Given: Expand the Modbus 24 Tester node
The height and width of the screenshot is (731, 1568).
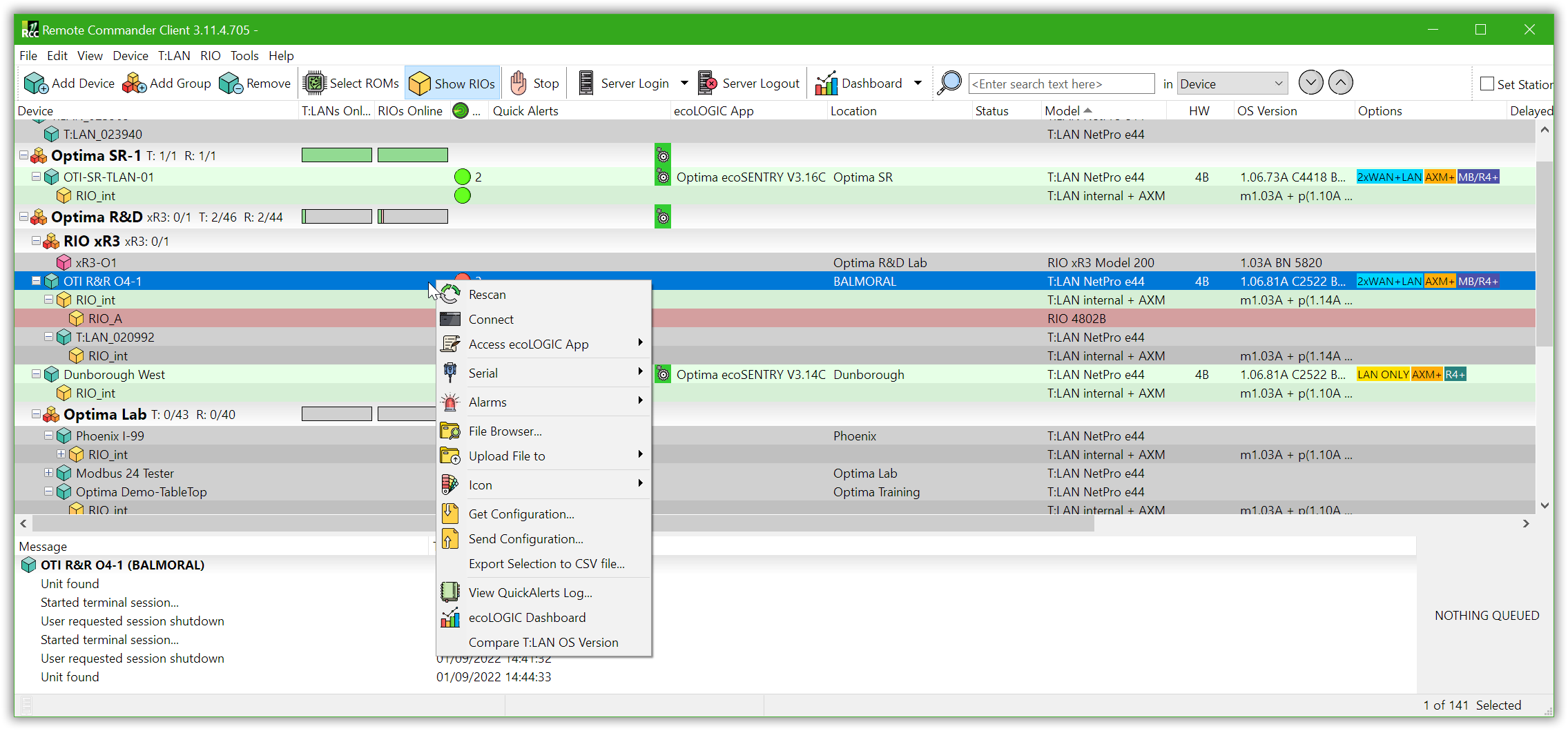Looking at the screenshot, I should click(48, 473).
